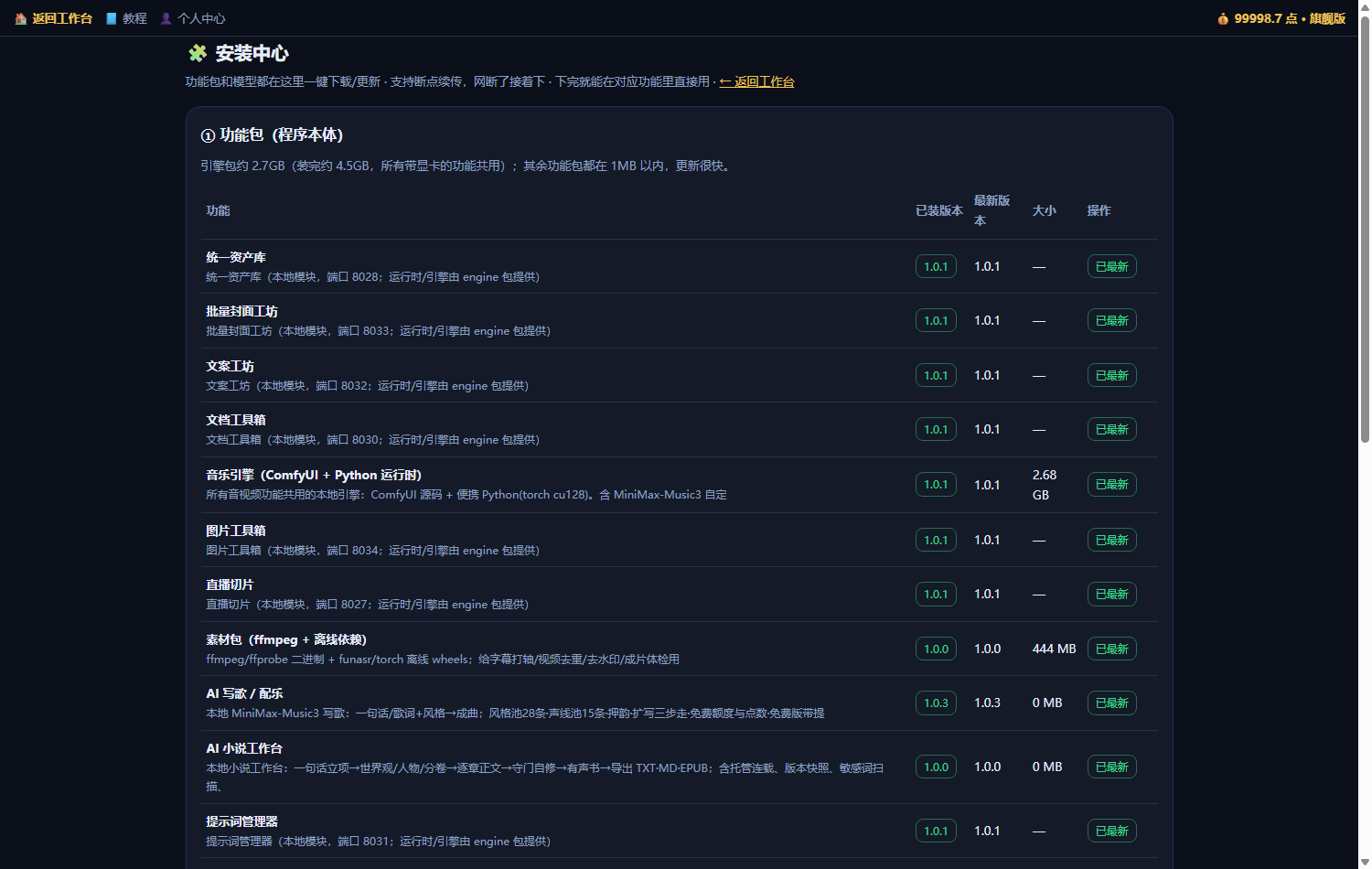Click the money bag points icon

point(1223,18)
